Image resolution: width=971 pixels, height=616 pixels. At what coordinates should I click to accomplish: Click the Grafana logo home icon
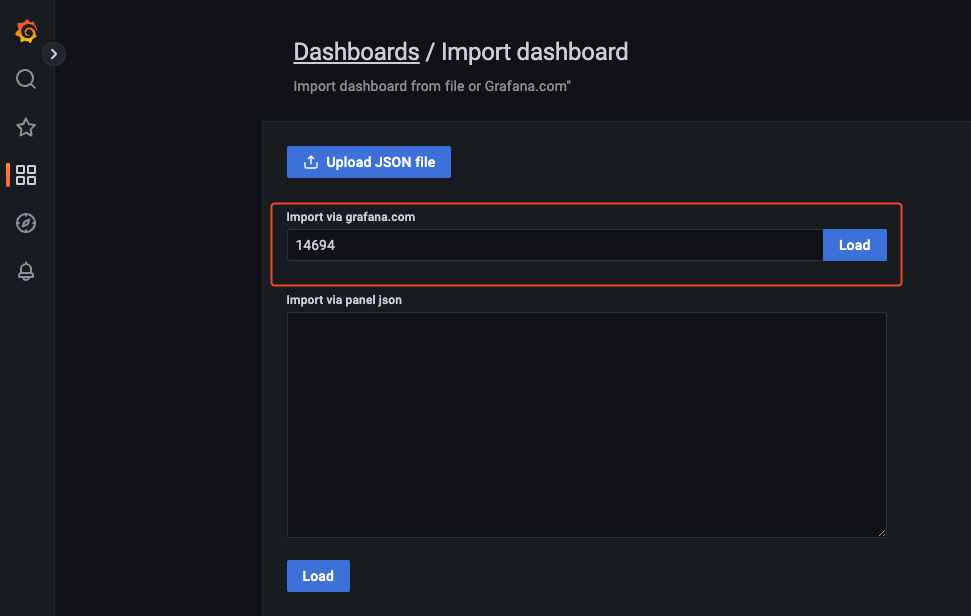click(26, 31)
